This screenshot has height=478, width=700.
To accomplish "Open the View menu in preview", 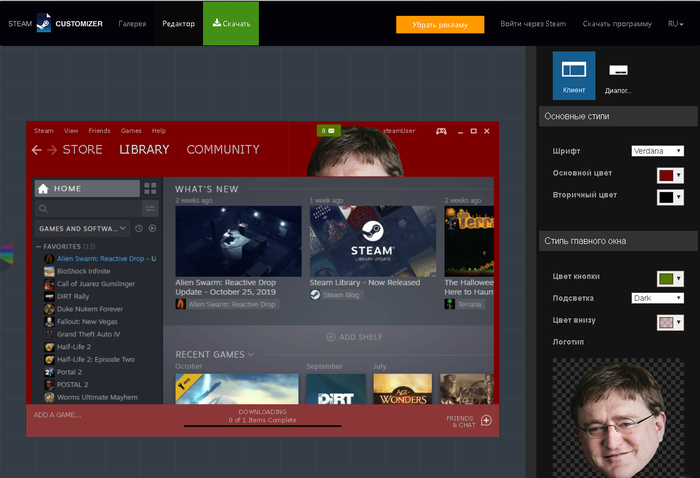I will 71,131.
